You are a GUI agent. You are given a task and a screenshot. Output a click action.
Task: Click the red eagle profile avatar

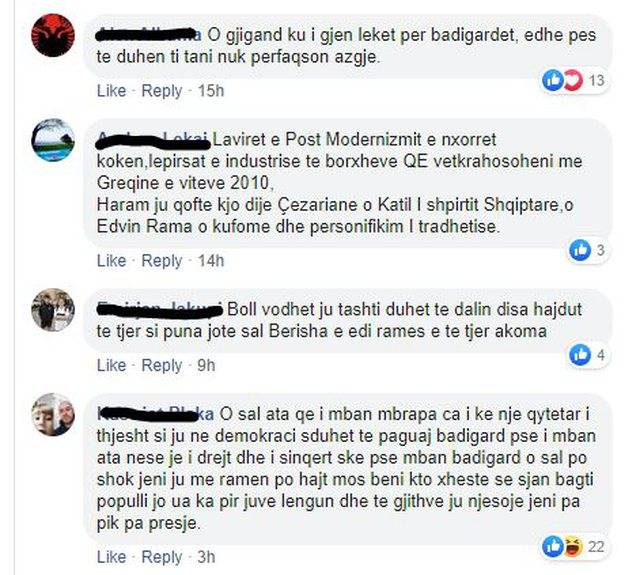click(x=53, y=35)
